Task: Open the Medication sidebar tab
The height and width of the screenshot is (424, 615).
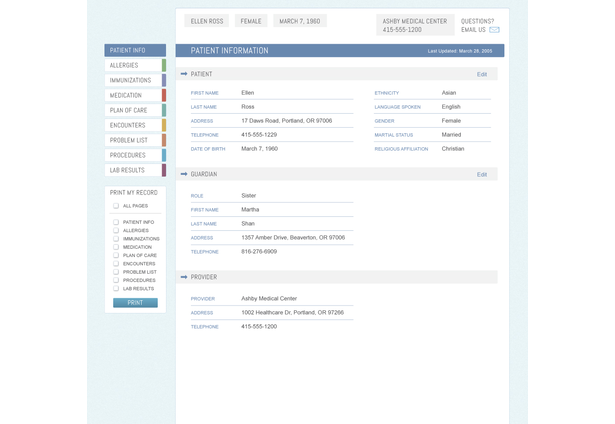Action: point(135,95)
